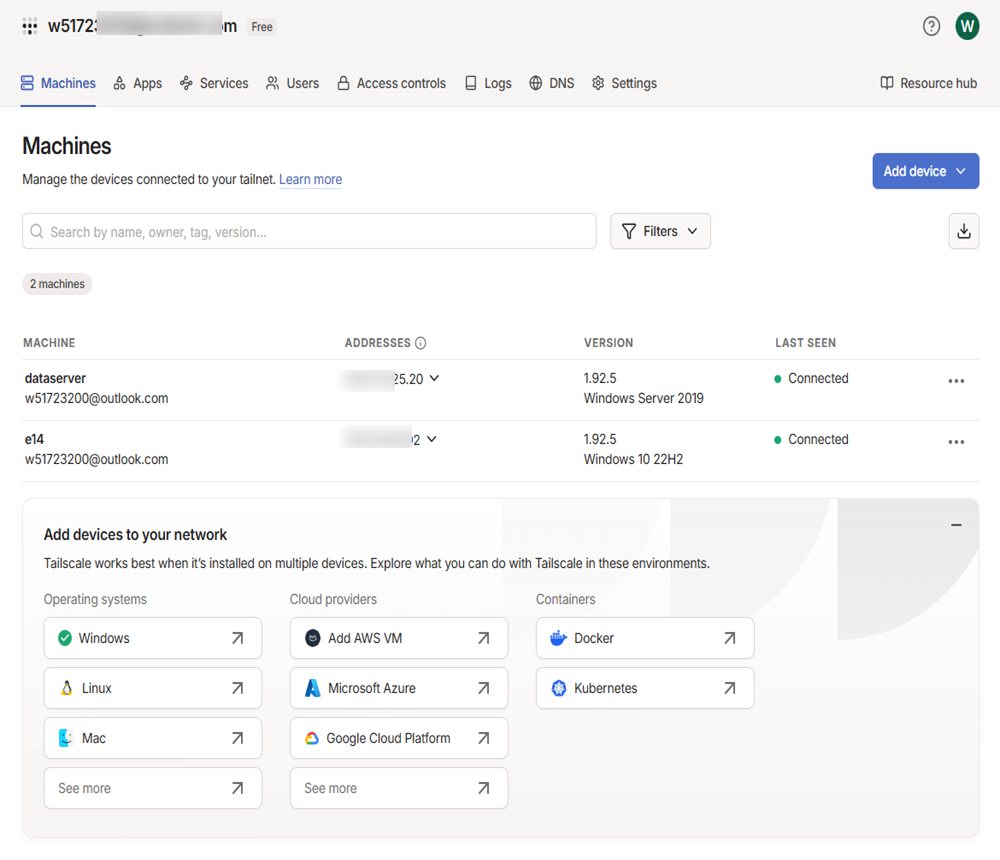Open the Logs tab
This screenshot has height=860, width=1000.
488,83
